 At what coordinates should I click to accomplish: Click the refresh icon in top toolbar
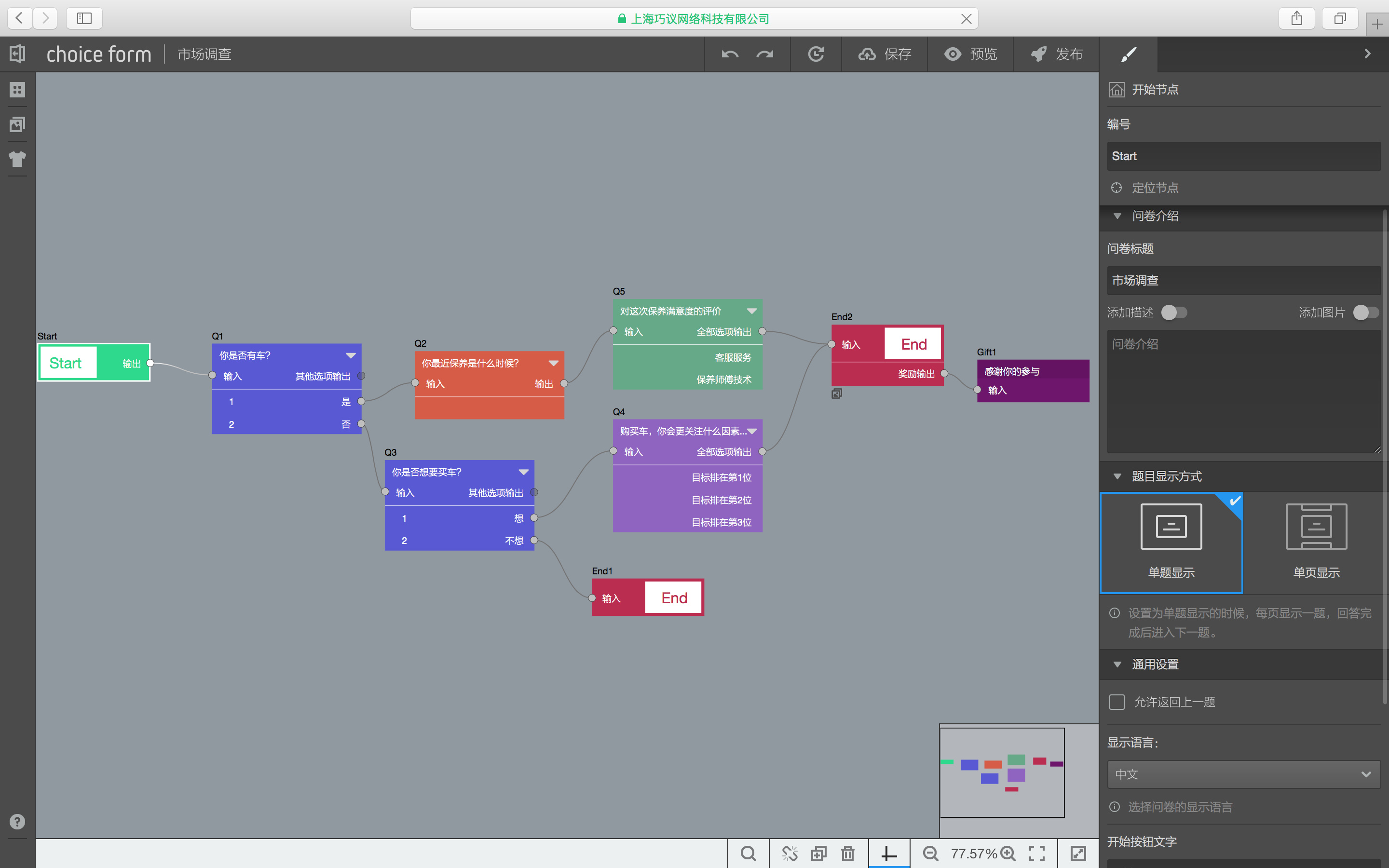click(816, 54)
